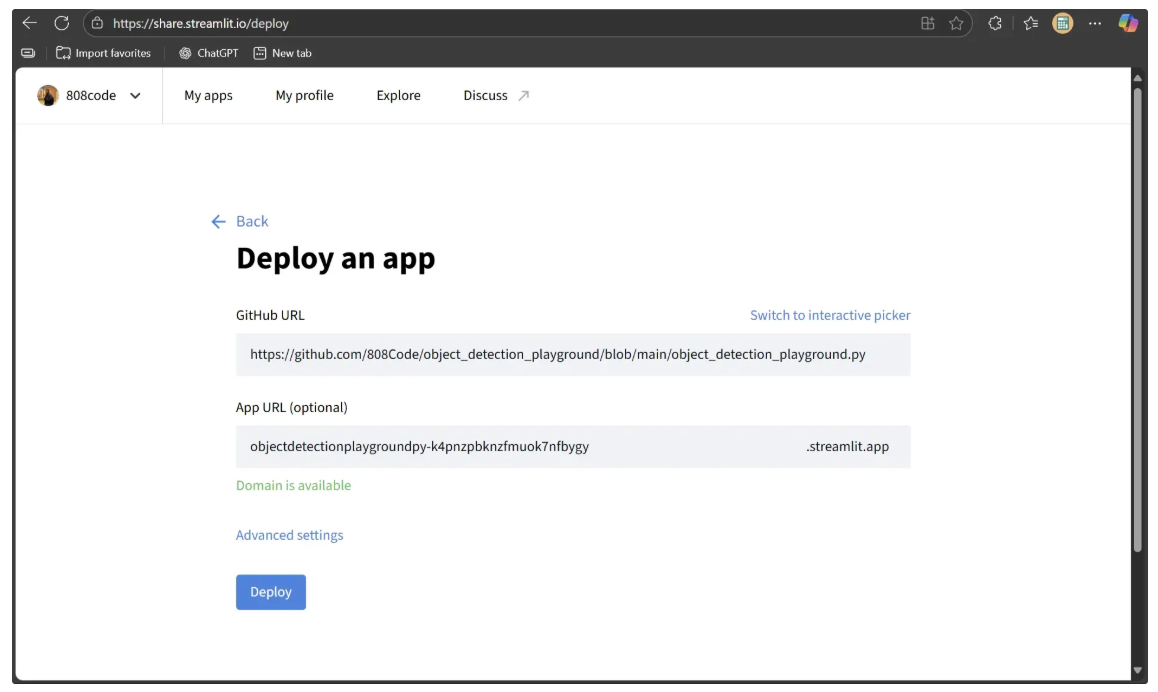
Task: Switch to interactive picker
Action: coord(830,315)
